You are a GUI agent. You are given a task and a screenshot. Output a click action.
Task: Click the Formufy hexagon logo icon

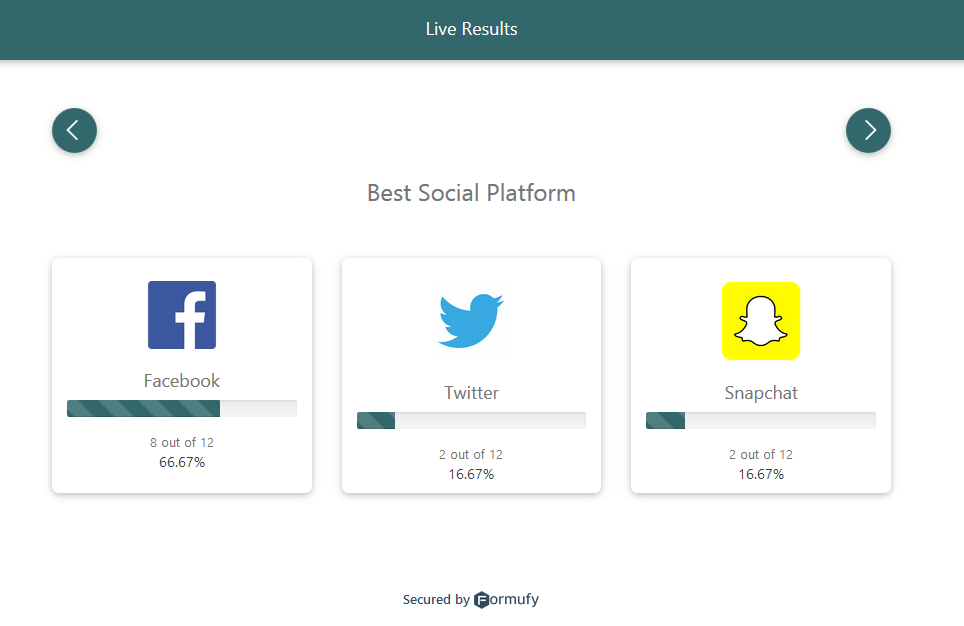482,599
